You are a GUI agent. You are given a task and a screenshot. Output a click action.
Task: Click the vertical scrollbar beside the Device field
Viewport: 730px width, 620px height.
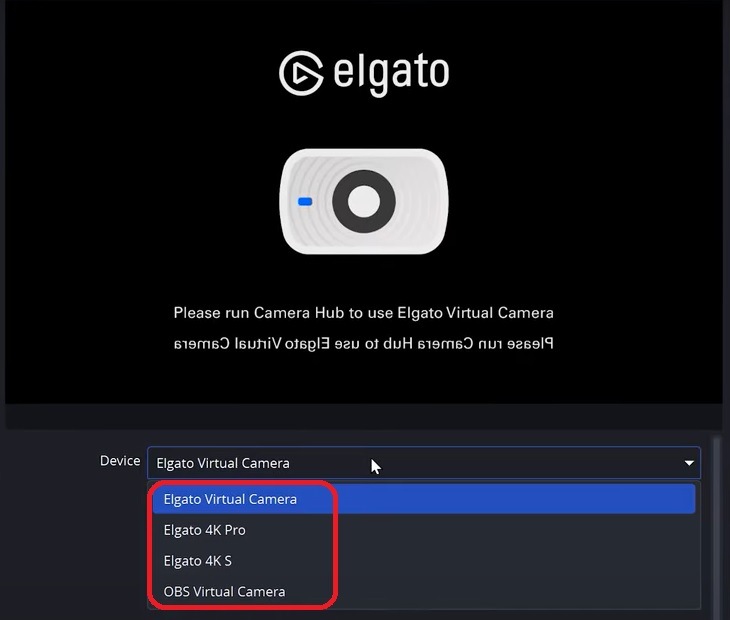point(716,528)
